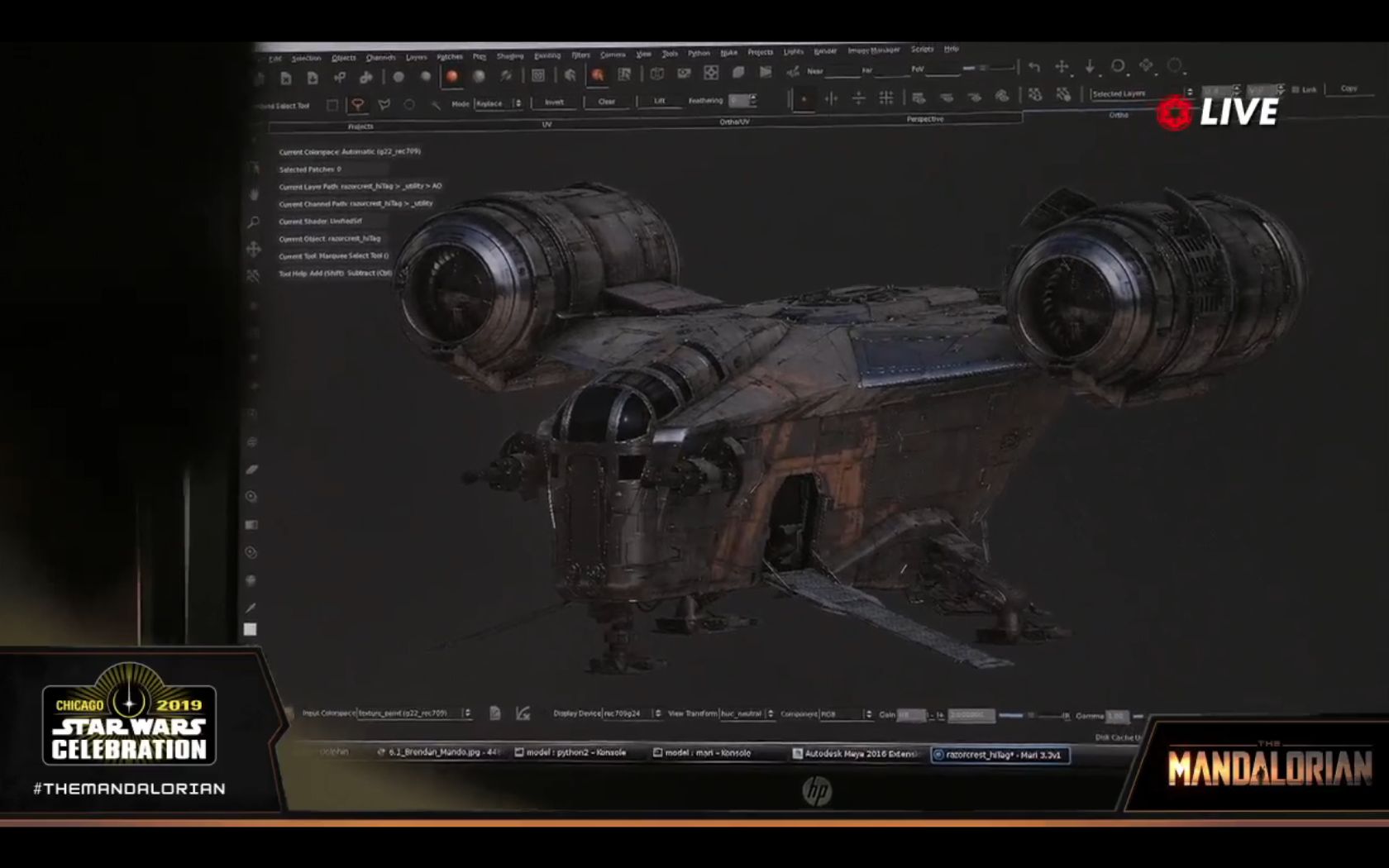1389x868 pixels.
Task: Open the 6.1_Brendan_Mando.jpg taskbar window
Action: coord(438,752)
